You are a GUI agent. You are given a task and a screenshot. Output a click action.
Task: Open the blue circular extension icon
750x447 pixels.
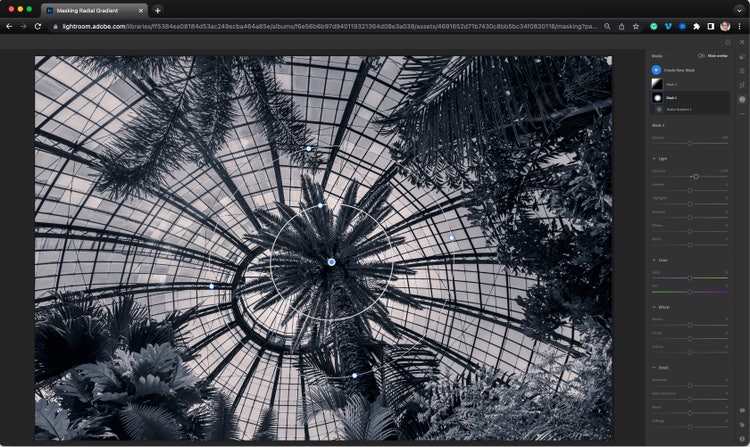tap(683, 26)
